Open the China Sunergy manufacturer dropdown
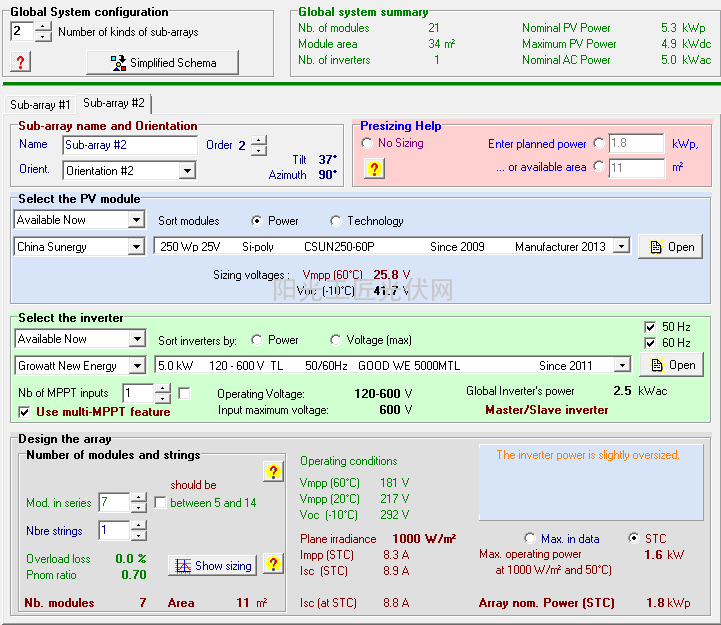Viewport: 721px width, 625px height. pyautogui.click(x=136, y=247)
